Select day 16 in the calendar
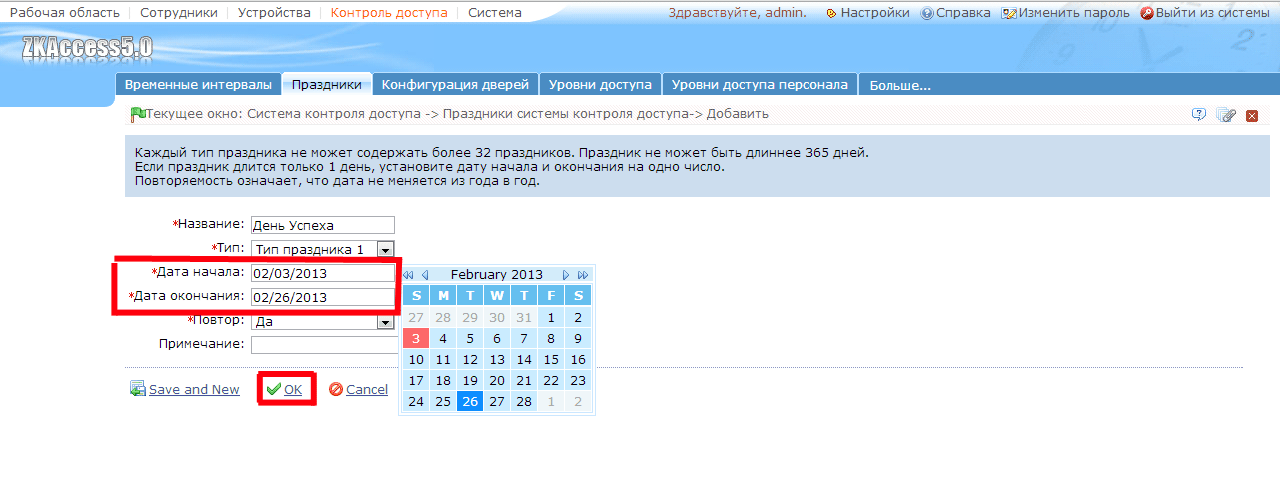Viewport: 1280px width, 480px height. 578,359
